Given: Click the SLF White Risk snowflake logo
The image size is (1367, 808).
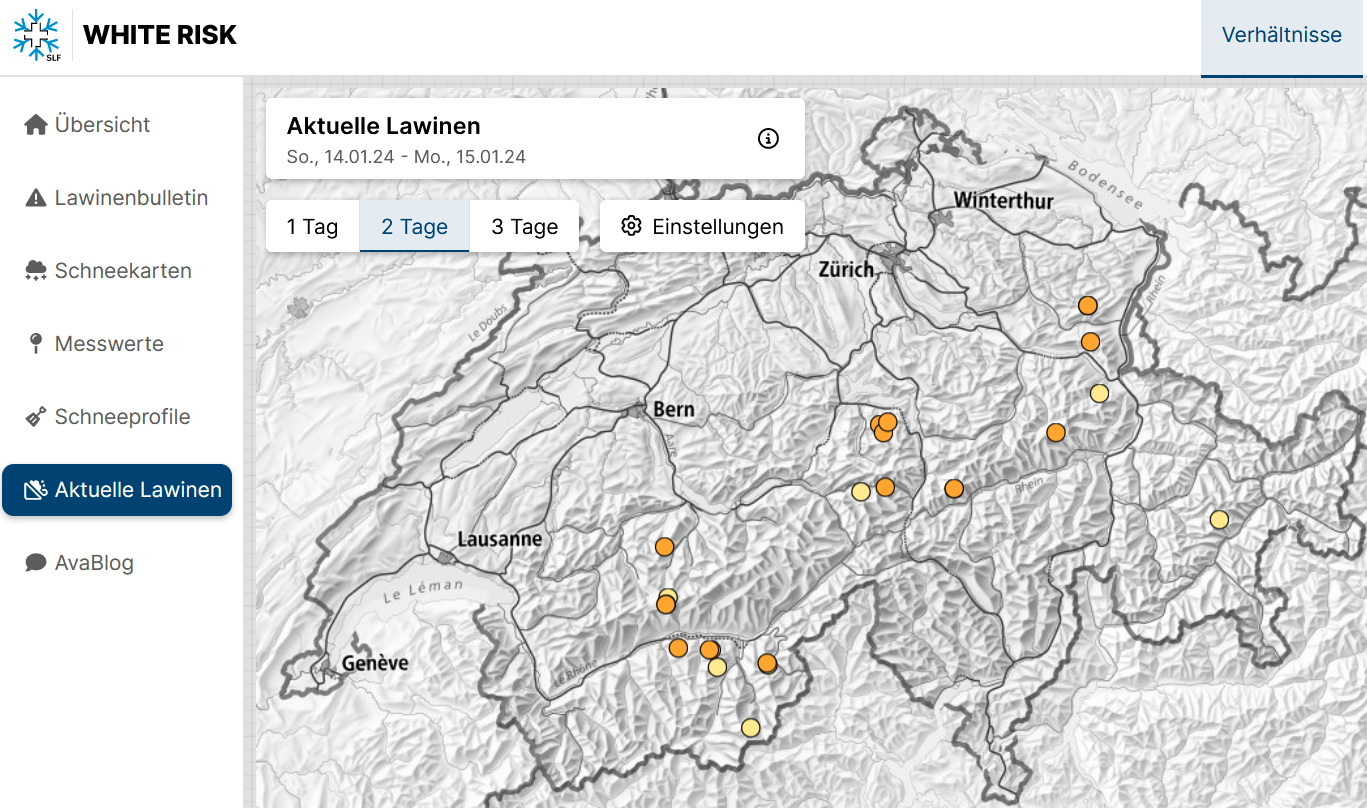Looking at the screenshot, I should (36, 36).
